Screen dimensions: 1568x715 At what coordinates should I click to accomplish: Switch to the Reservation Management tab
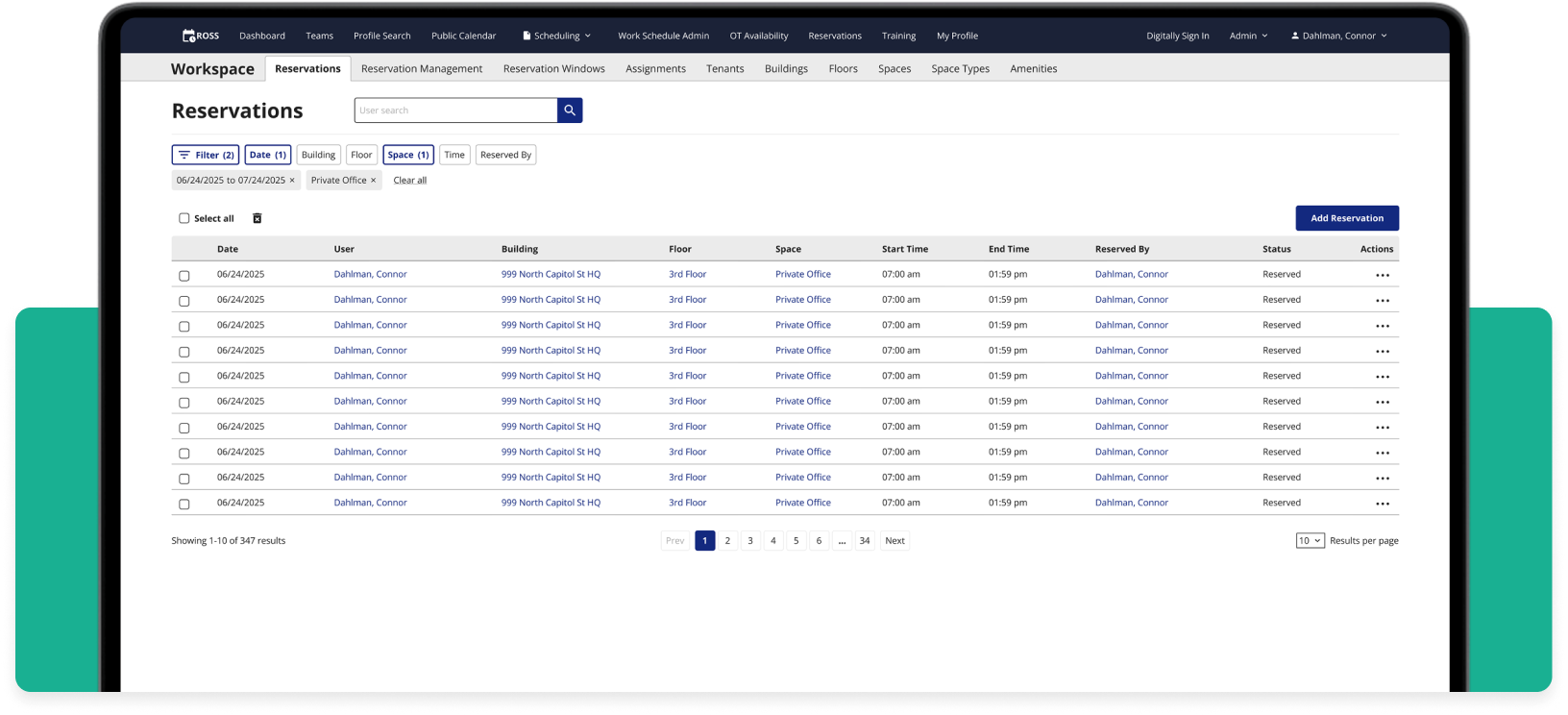coord(422,69)
